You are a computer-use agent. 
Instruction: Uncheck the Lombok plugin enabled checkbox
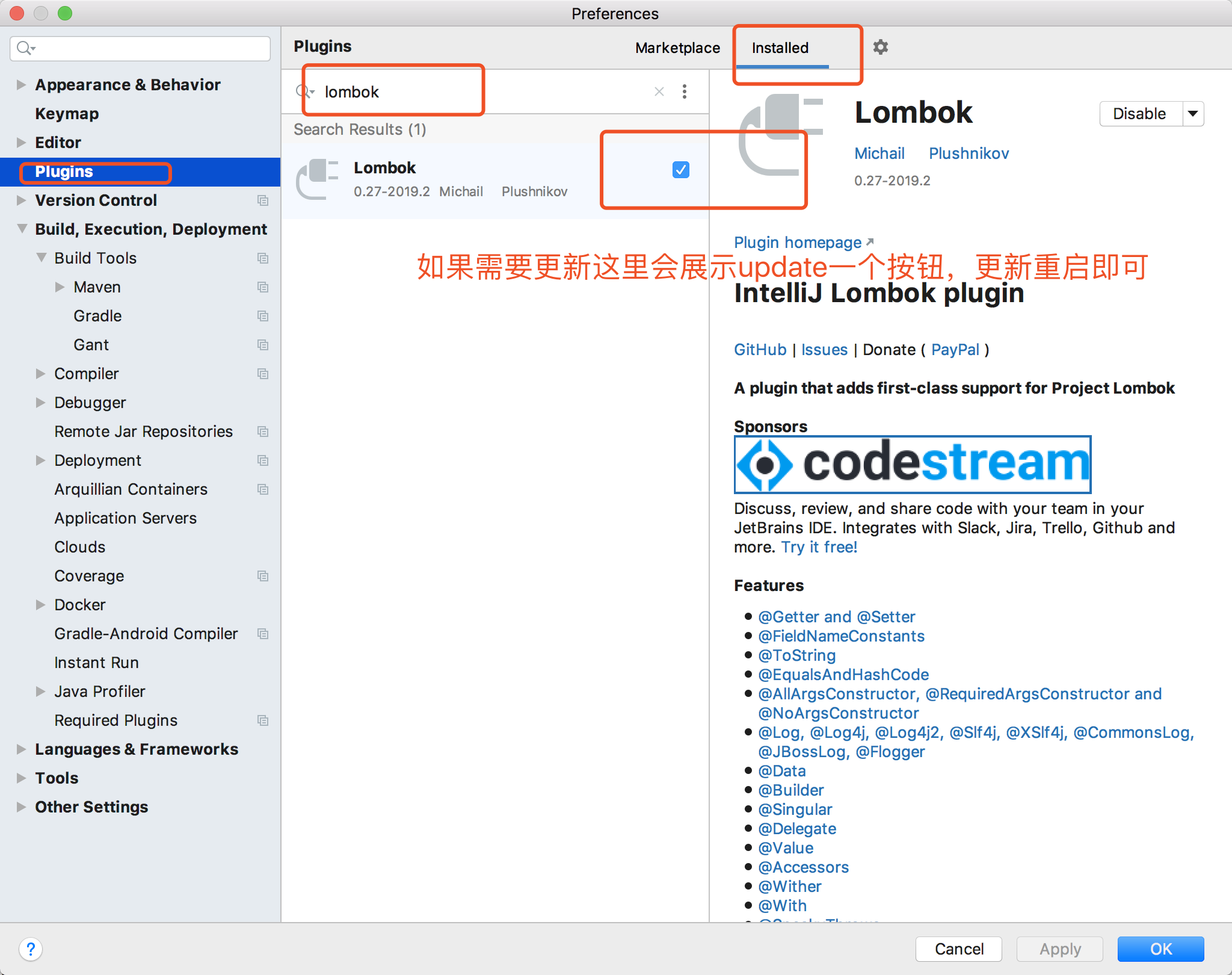point(681,170)
